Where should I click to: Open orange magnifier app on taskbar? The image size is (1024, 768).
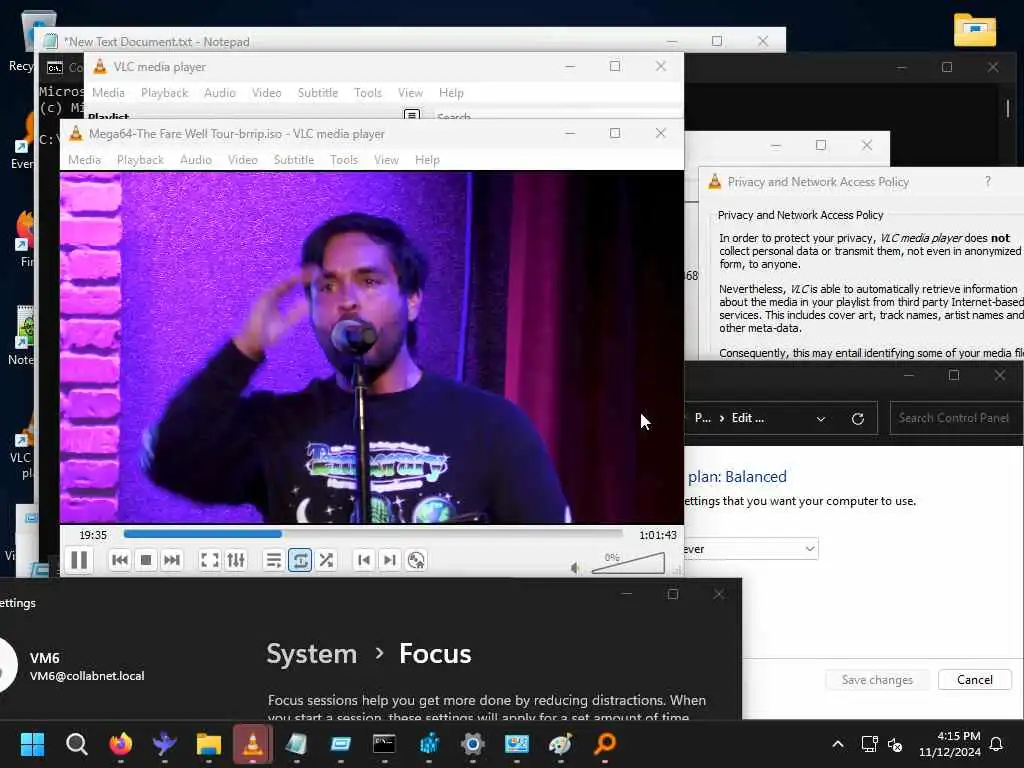pos(605,744)
